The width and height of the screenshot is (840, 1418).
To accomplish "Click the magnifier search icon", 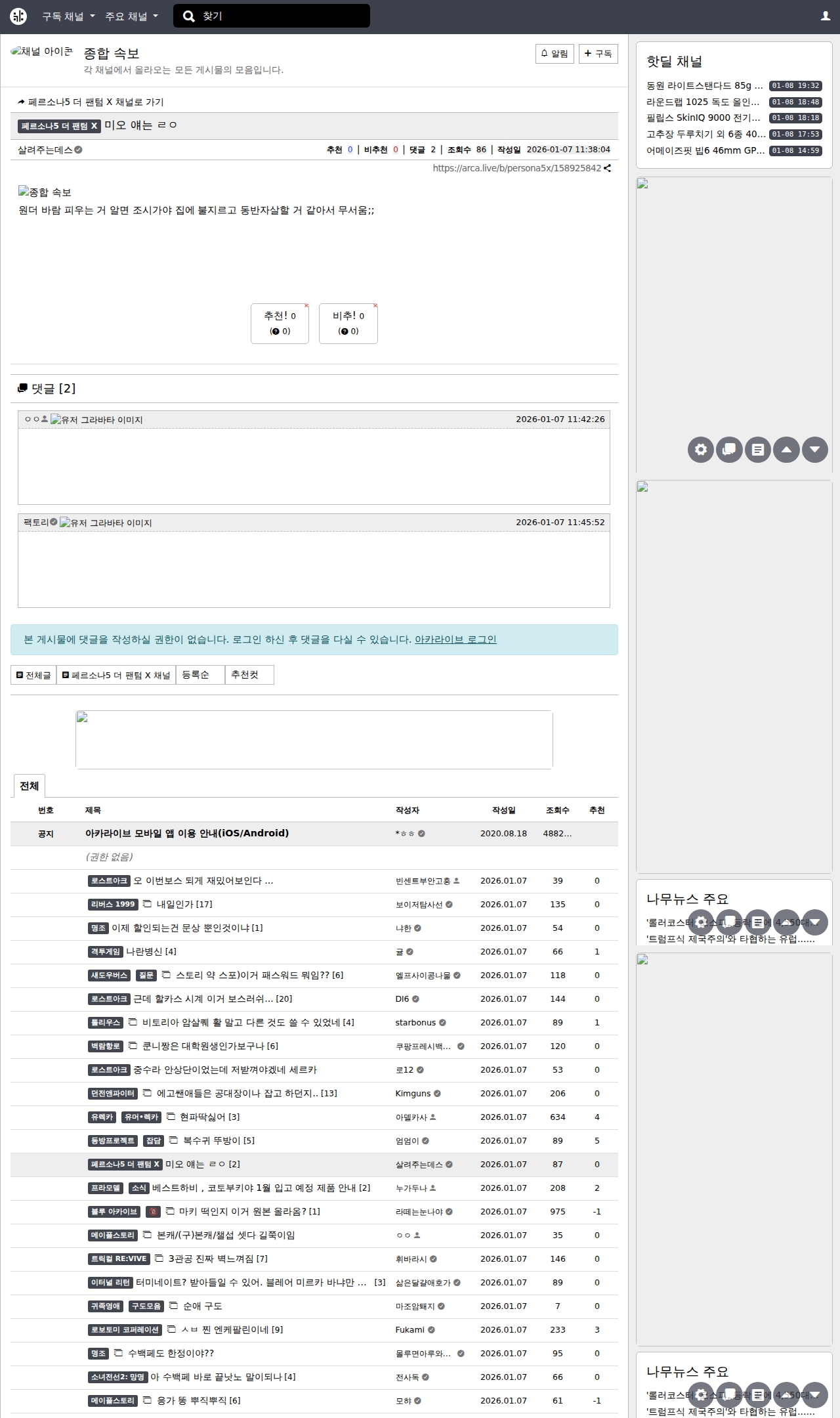I will pyautogui.click(x=189, y=16).
